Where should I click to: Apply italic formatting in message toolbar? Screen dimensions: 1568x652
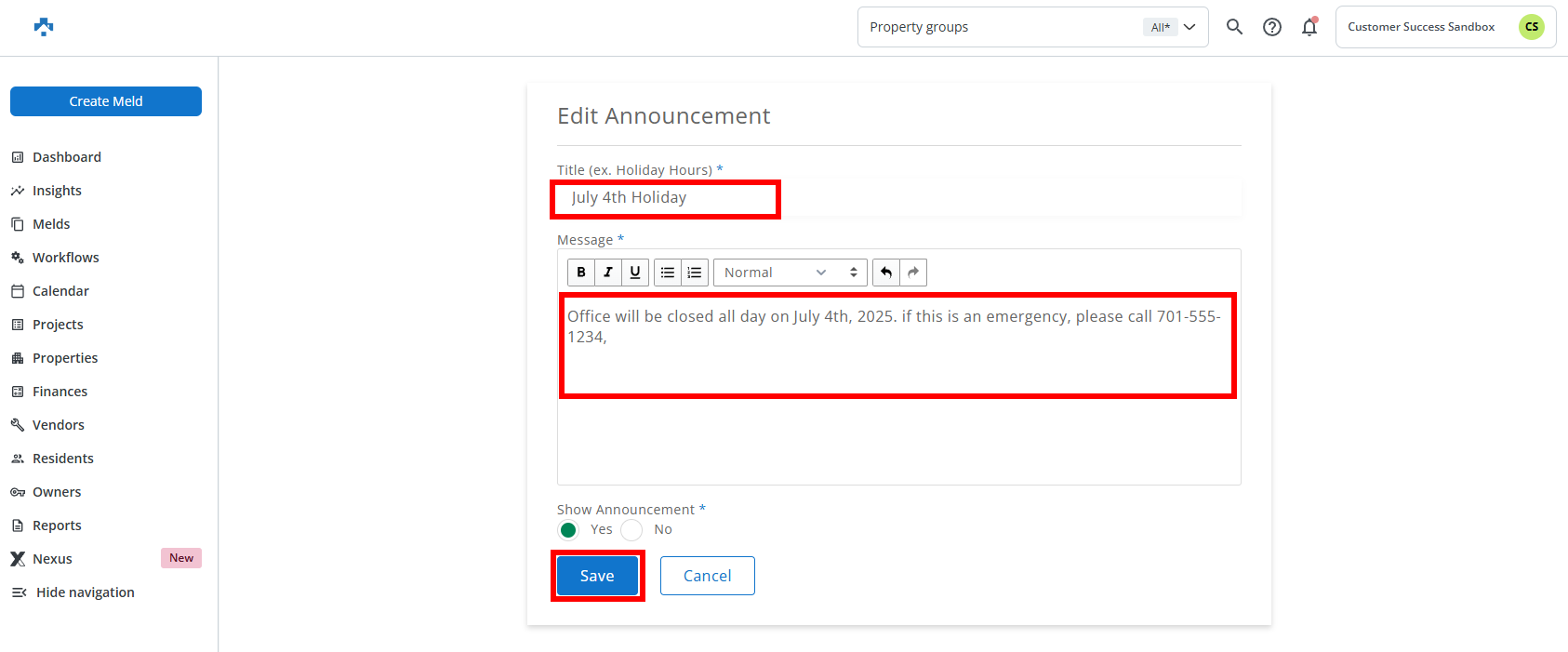[608, 273]
